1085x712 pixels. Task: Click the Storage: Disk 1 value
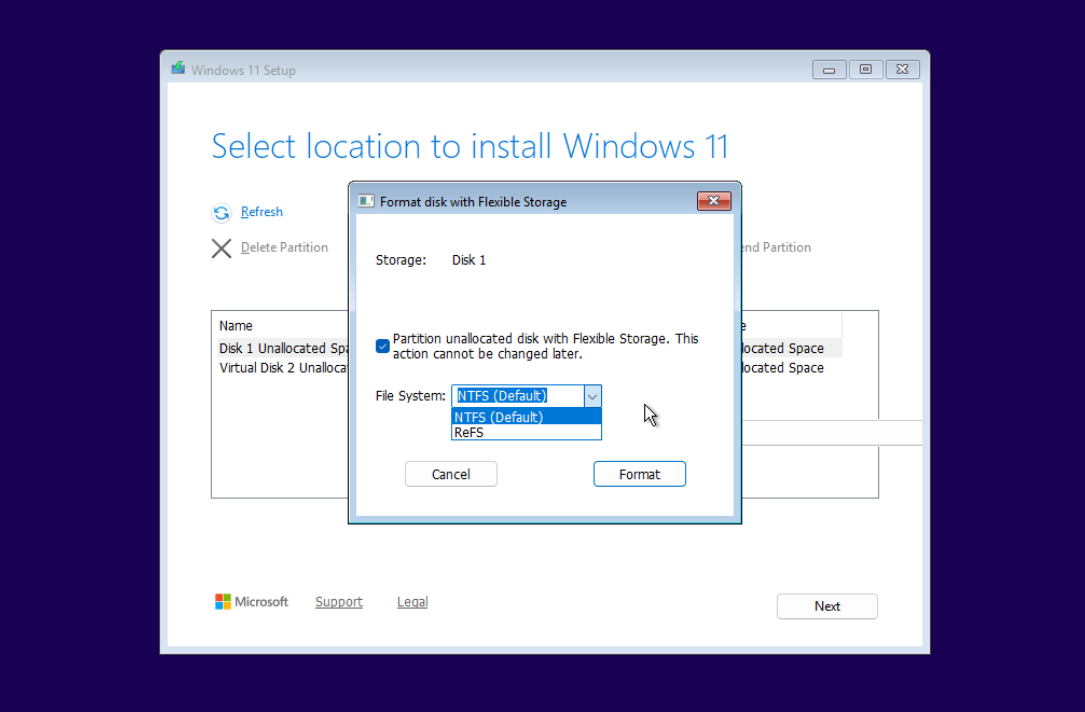[469, 260]
